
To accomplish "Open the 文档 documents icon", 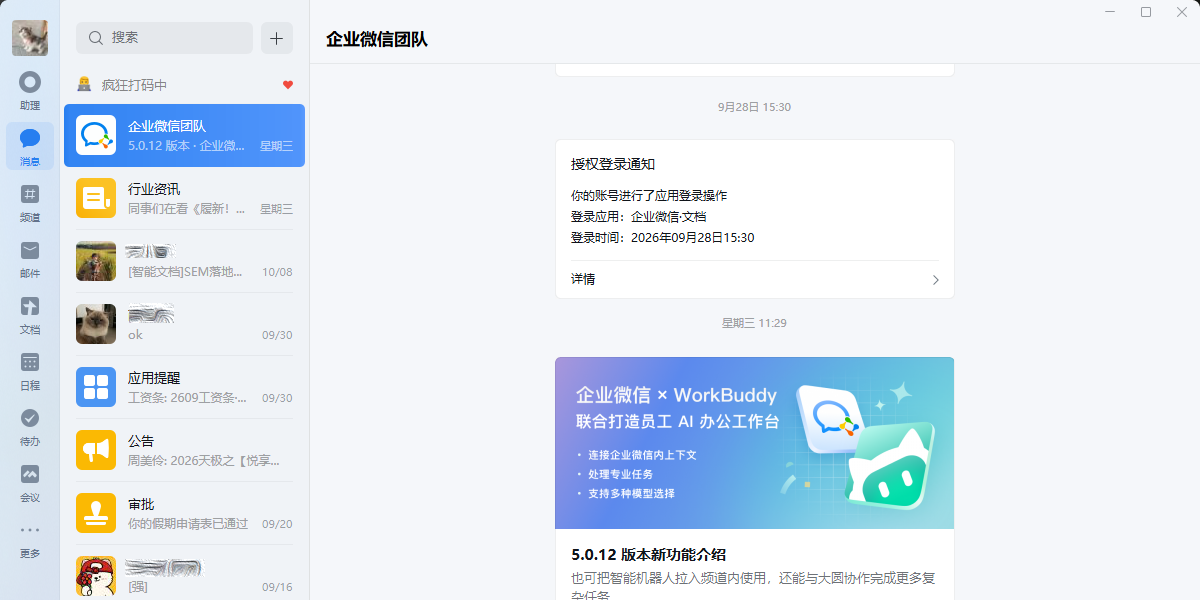I will tap(30, 314).
